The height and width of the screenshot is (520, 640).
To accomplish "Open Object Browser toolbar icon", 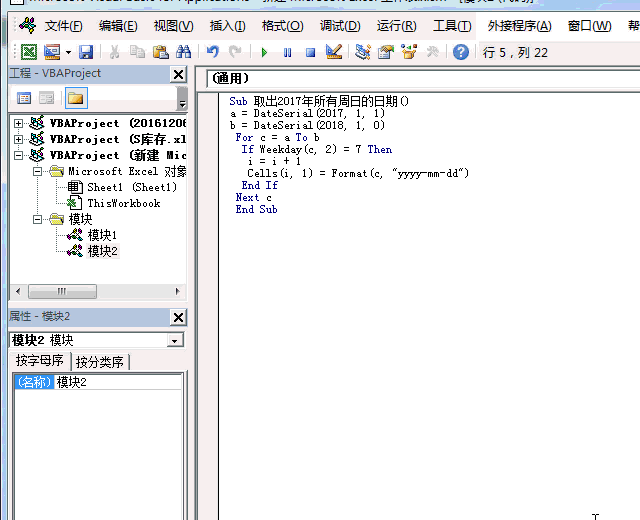I will coord(409,52).
